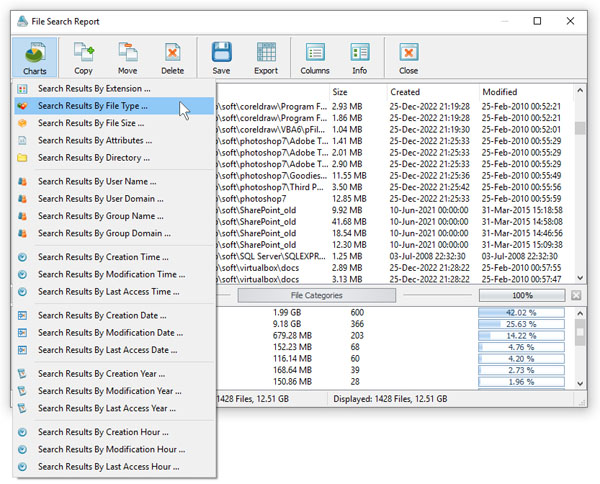Screen dimensions: 600x484
Task: Select Search Results By Extension menu entry
Action: click(x=114, y=89)
